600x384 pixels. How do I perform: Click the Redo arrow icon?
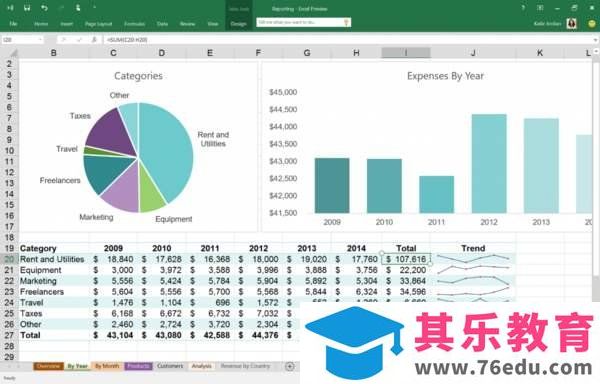(x=61, y=8)
